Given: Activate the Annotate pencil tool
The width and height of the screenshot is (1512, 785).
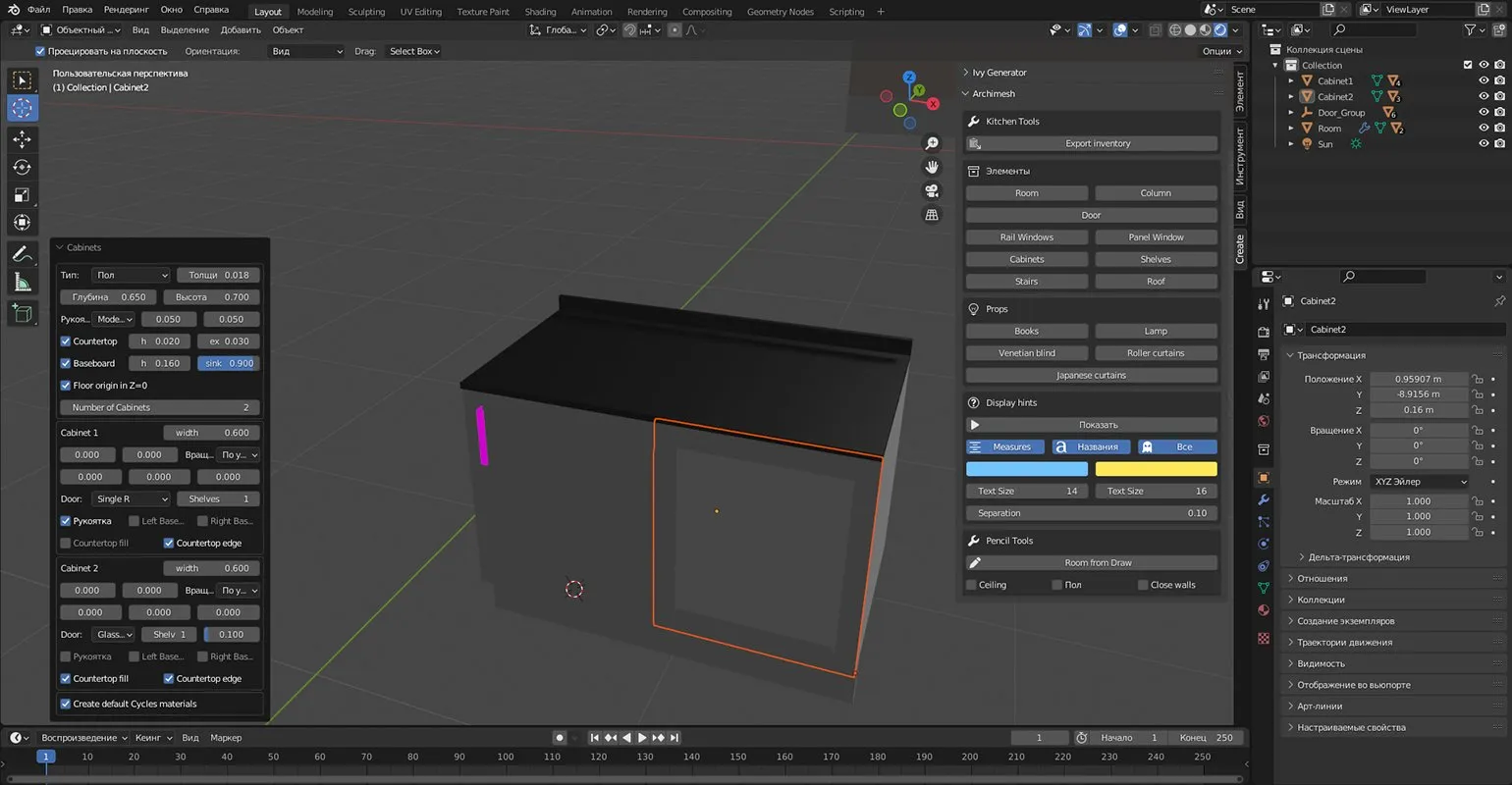Looking at the screenshot, I should (x=22, y=254).
